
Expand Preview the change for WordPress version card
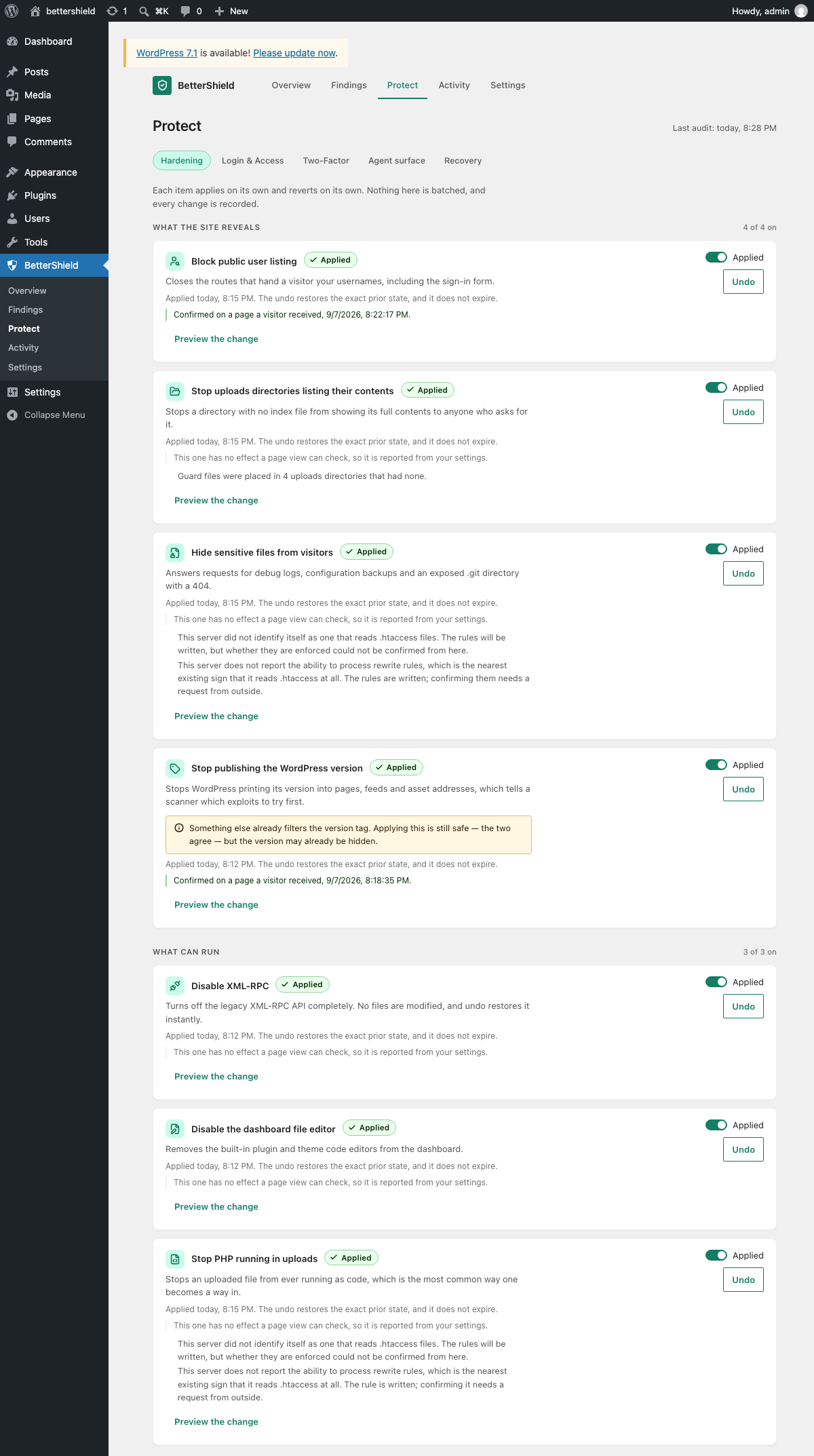(x=216, y=905)
